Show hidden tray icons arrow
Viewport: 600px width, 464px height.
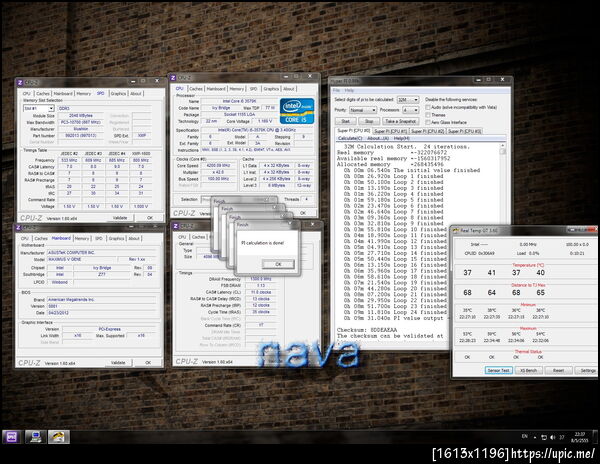(x=535, y=437)
